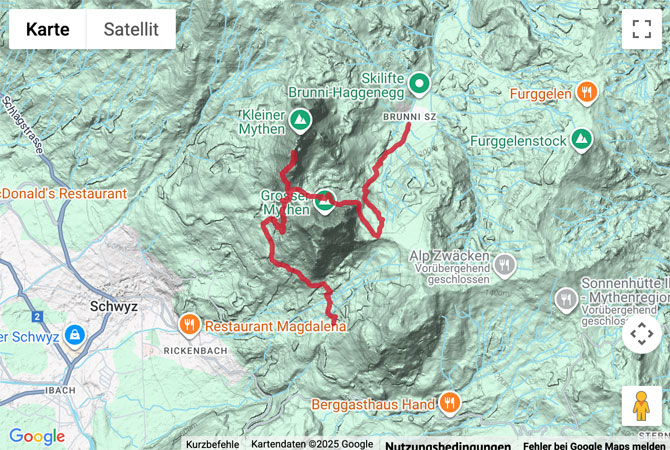Open map camera pan control
Screen dimensions: 670x450
(x=641, y=333)
